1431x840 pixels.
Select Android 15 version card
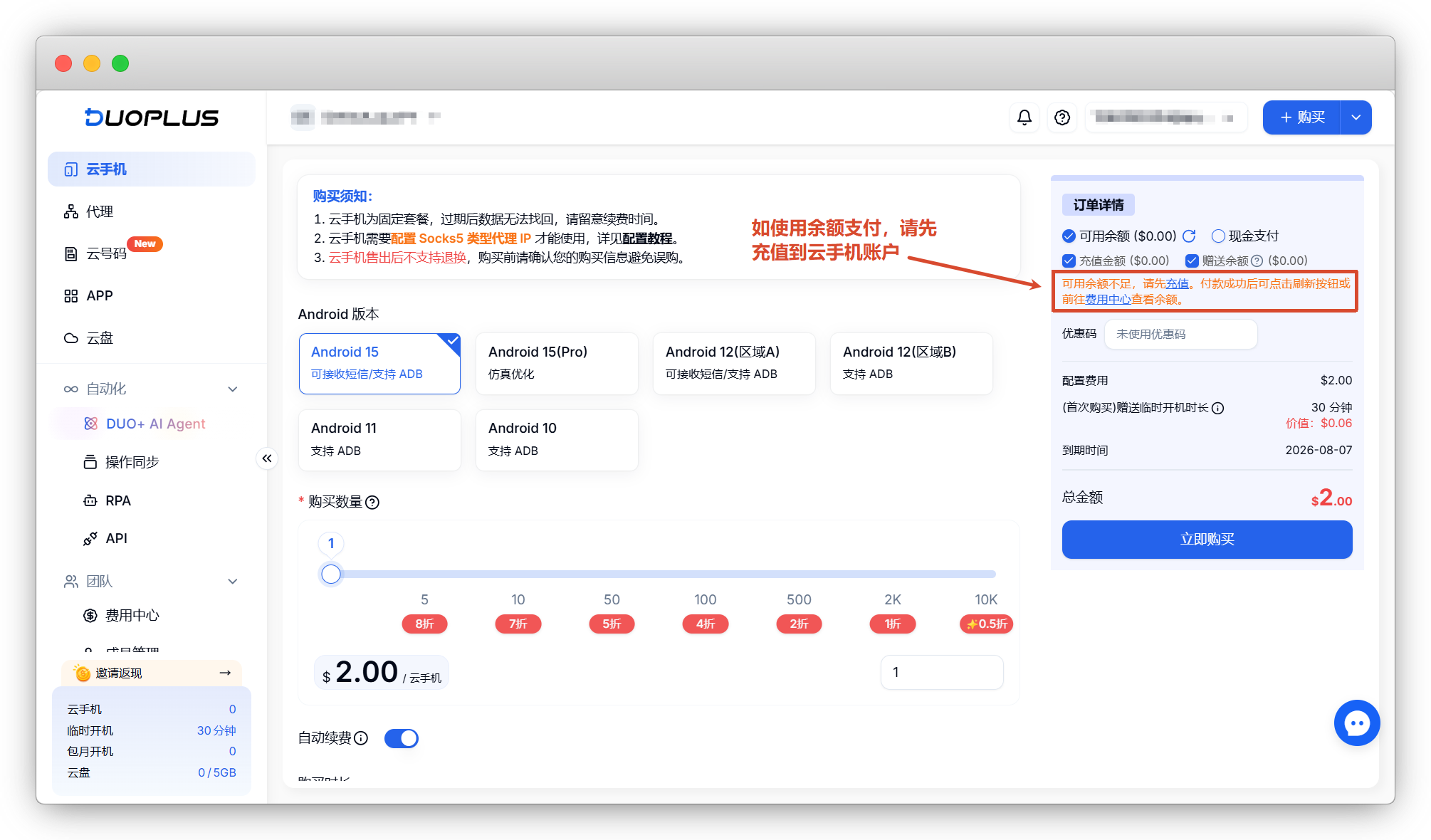[x=379, y=363]
